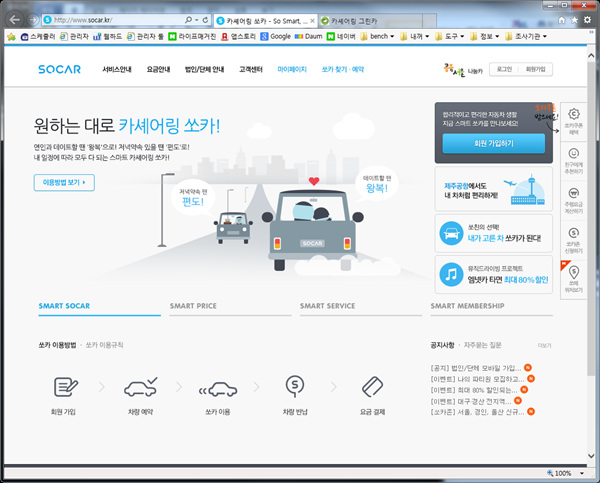Image resolution: width=600 pixels, height=483 pixels.
Task: Click the URL address field
Action: 117,20
